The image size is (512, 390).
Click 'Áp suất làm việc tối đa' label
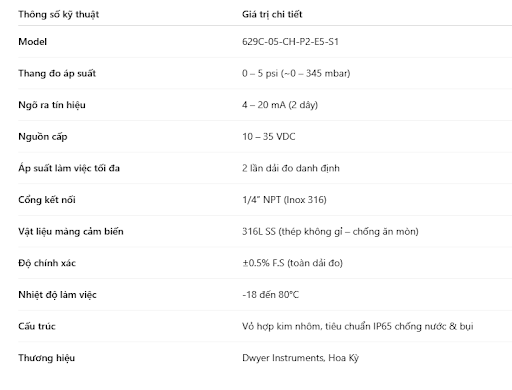[69, 168]
